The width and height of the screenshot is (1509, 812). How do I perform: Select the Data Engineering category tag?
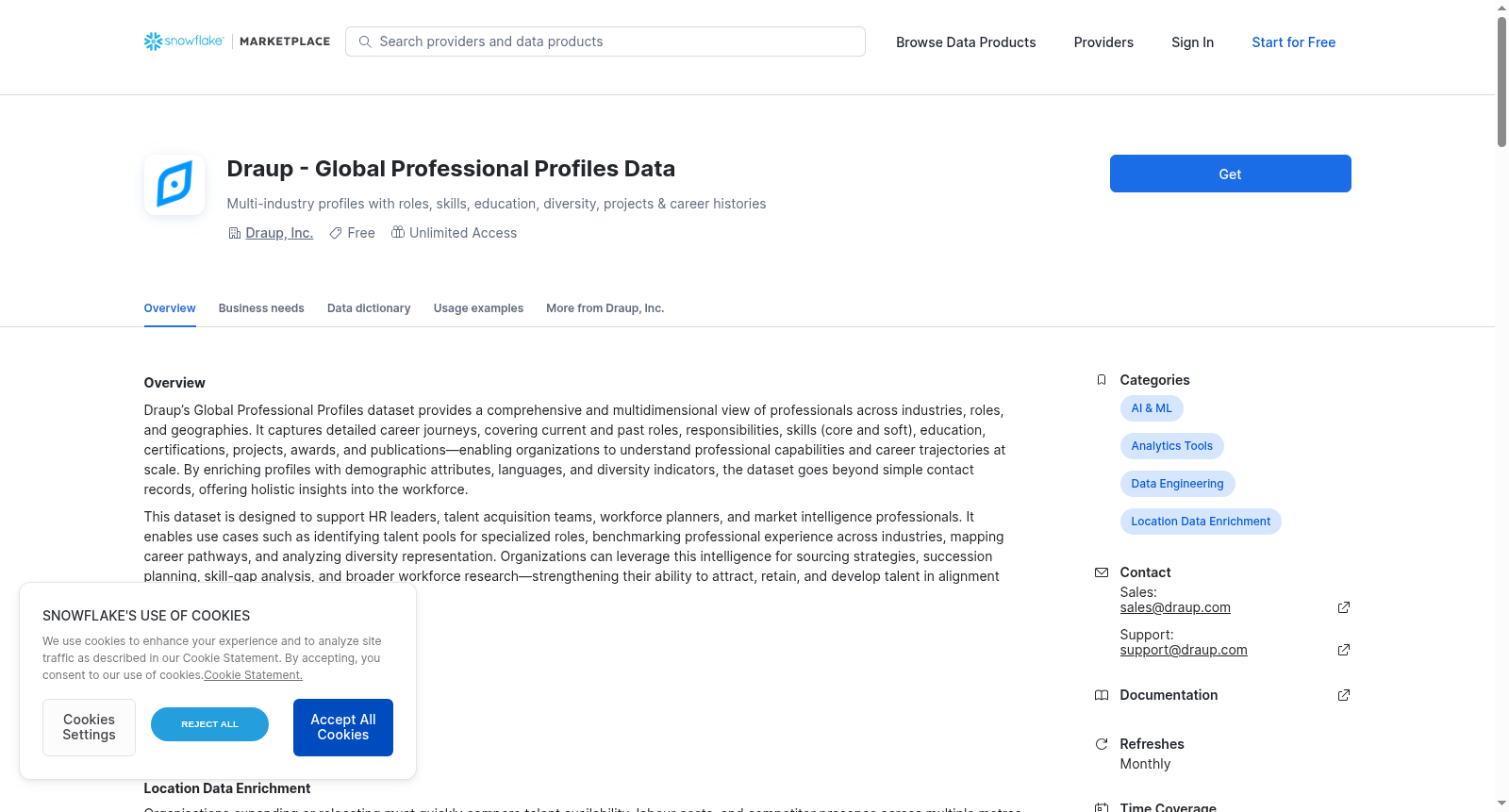1178,484
